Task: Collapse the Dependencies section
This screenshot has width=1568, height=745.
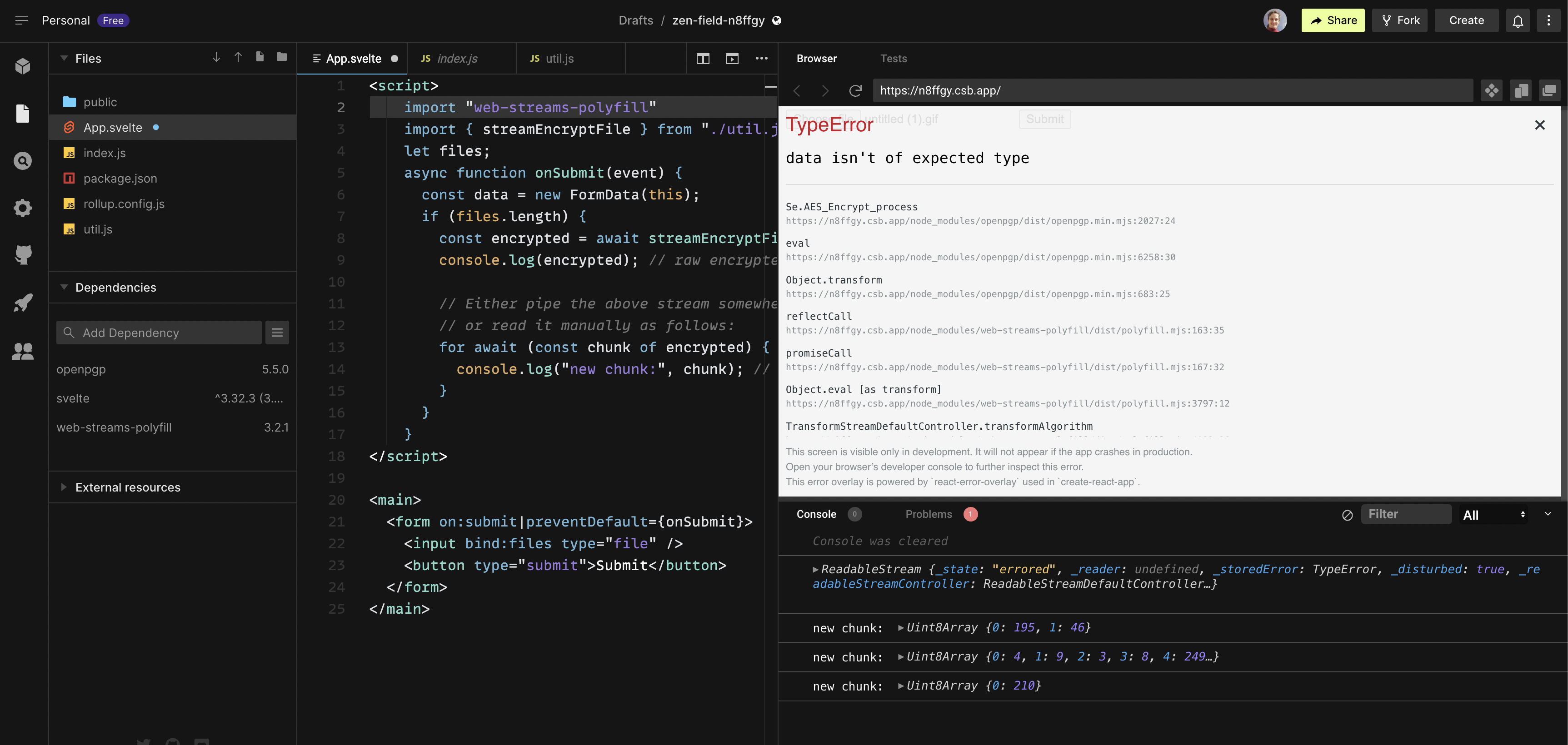Action: [x=64, y=287]
